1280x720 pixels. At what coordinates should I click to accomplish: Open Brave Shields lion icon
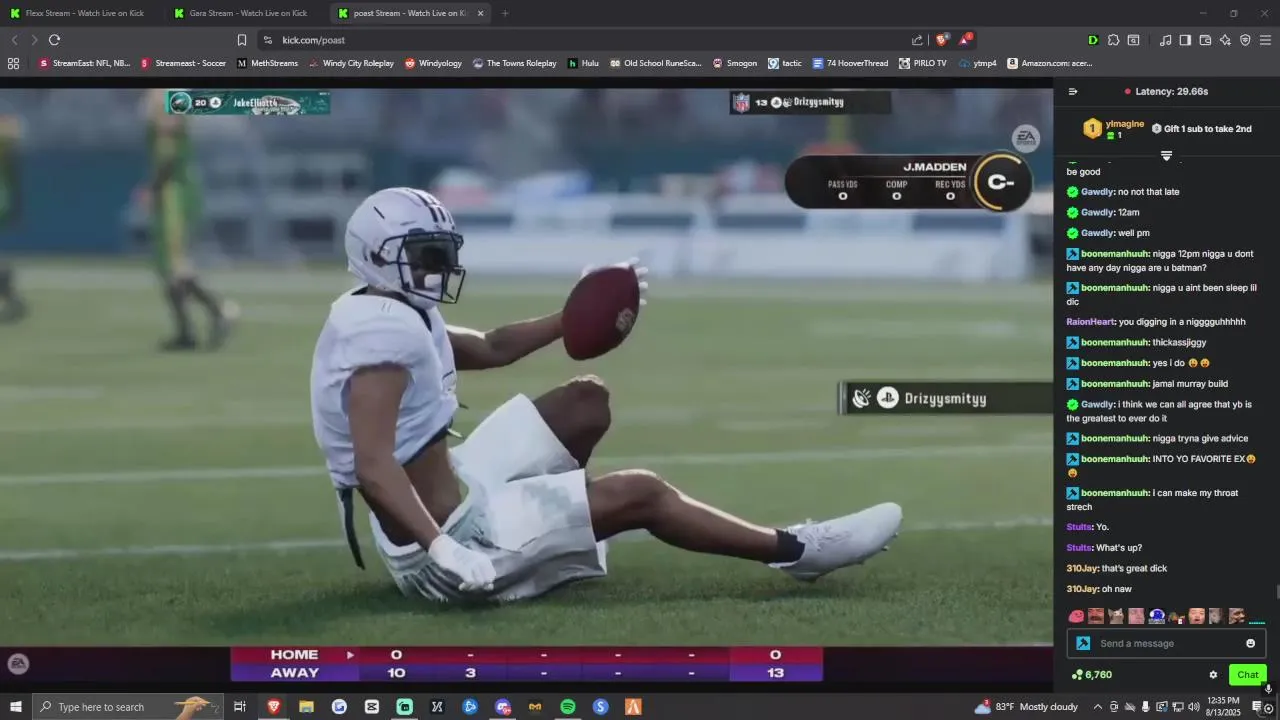[x=941, y=40]
